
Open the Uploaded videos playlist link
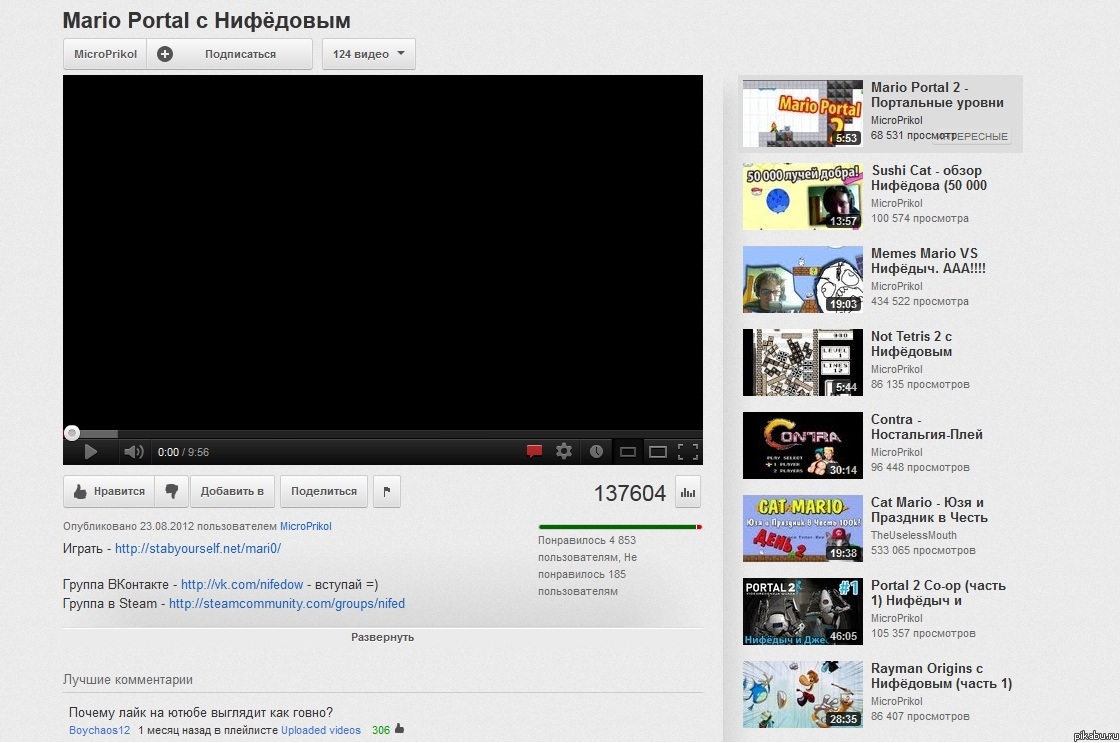321,730
